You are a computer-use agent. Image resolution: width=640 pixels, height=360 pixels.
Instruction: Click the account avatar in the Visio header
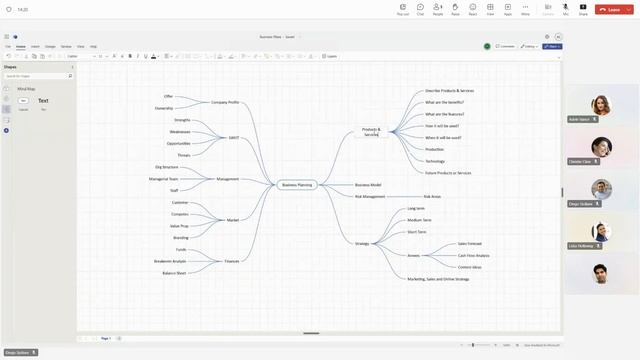[x=558, y=37]
